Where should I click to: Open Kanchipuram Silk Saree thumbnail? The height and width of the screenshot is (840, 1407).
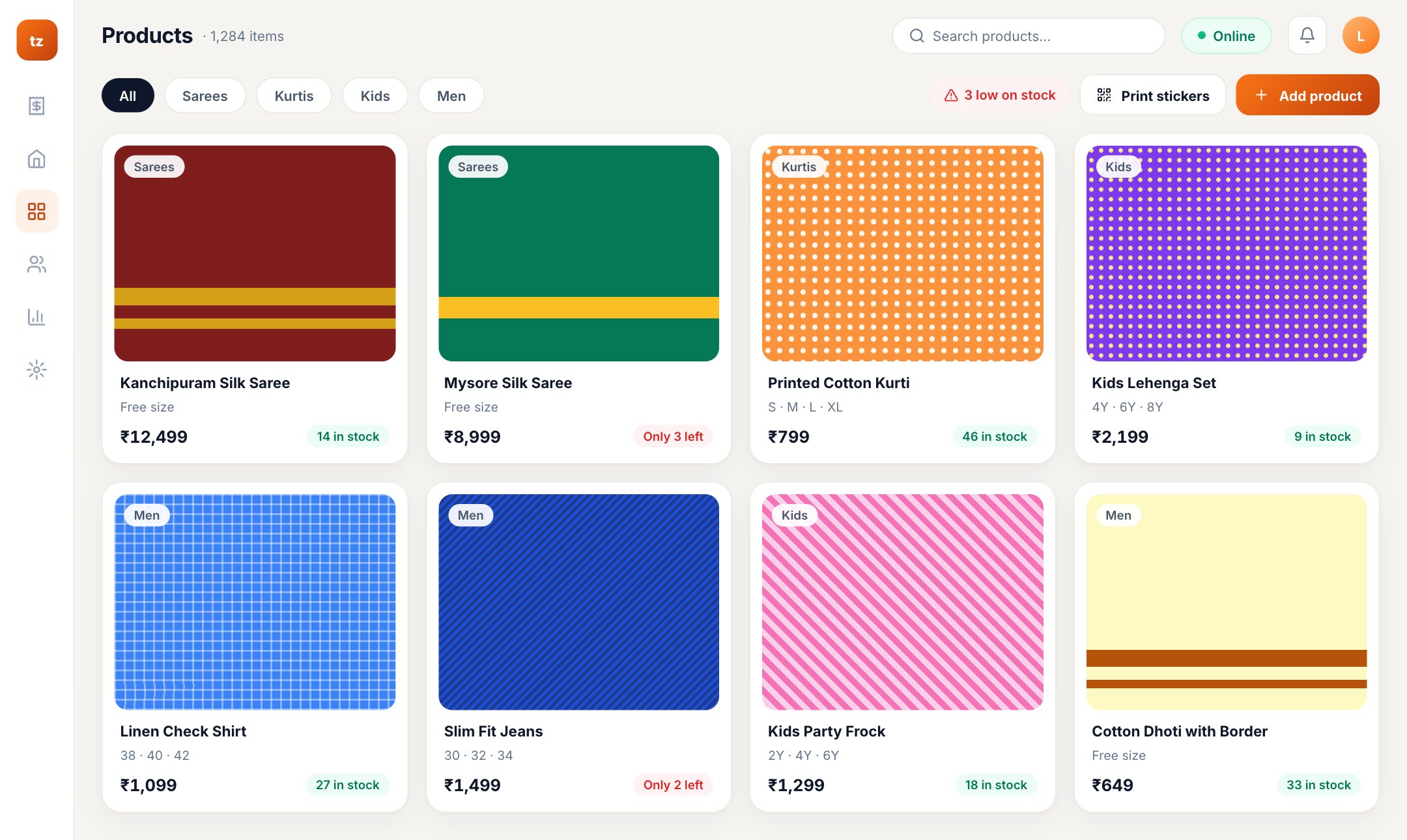tap(255, 253)
